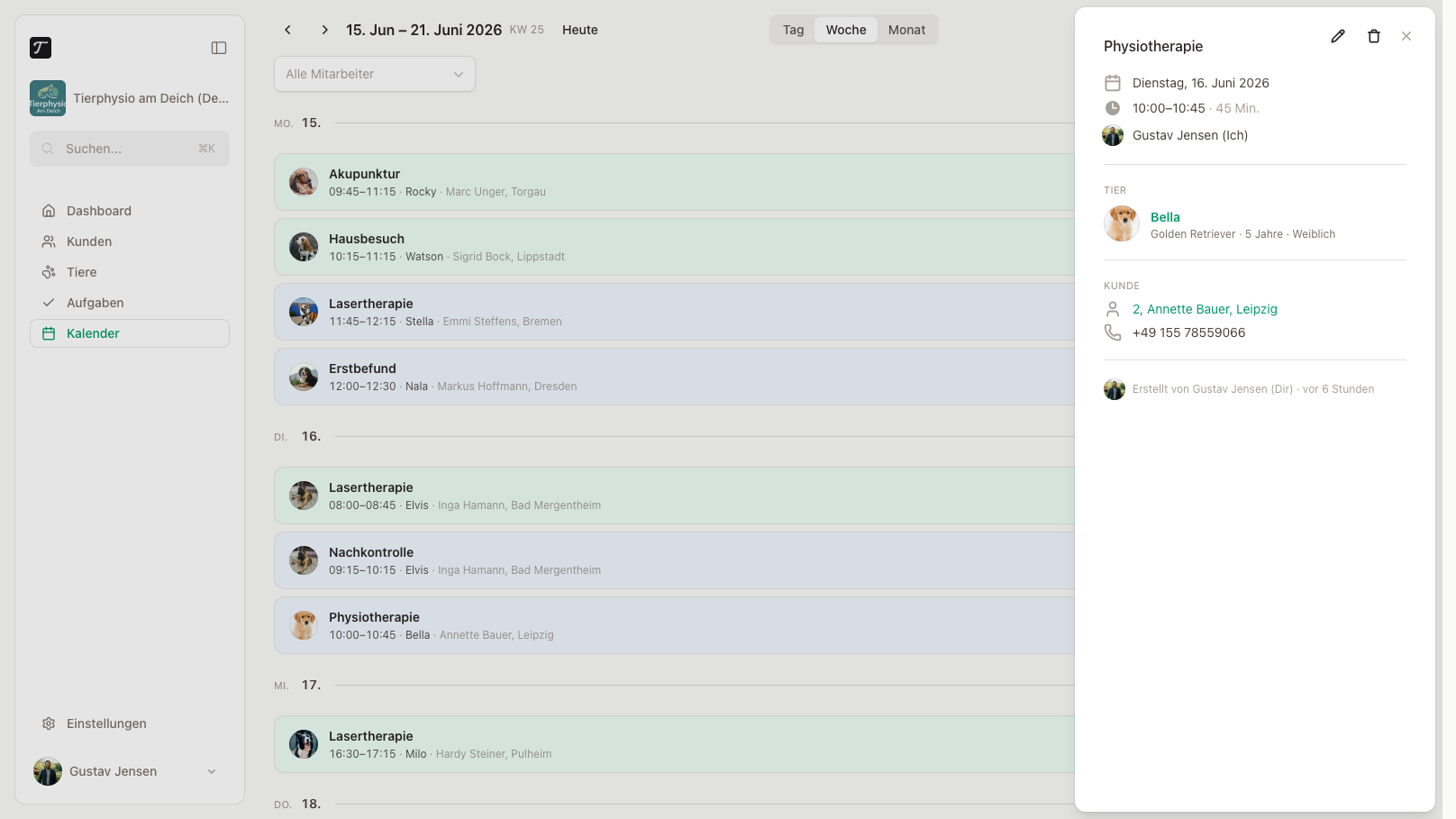
Task: Open Bella animal profile link
Action: point(1165,217)
